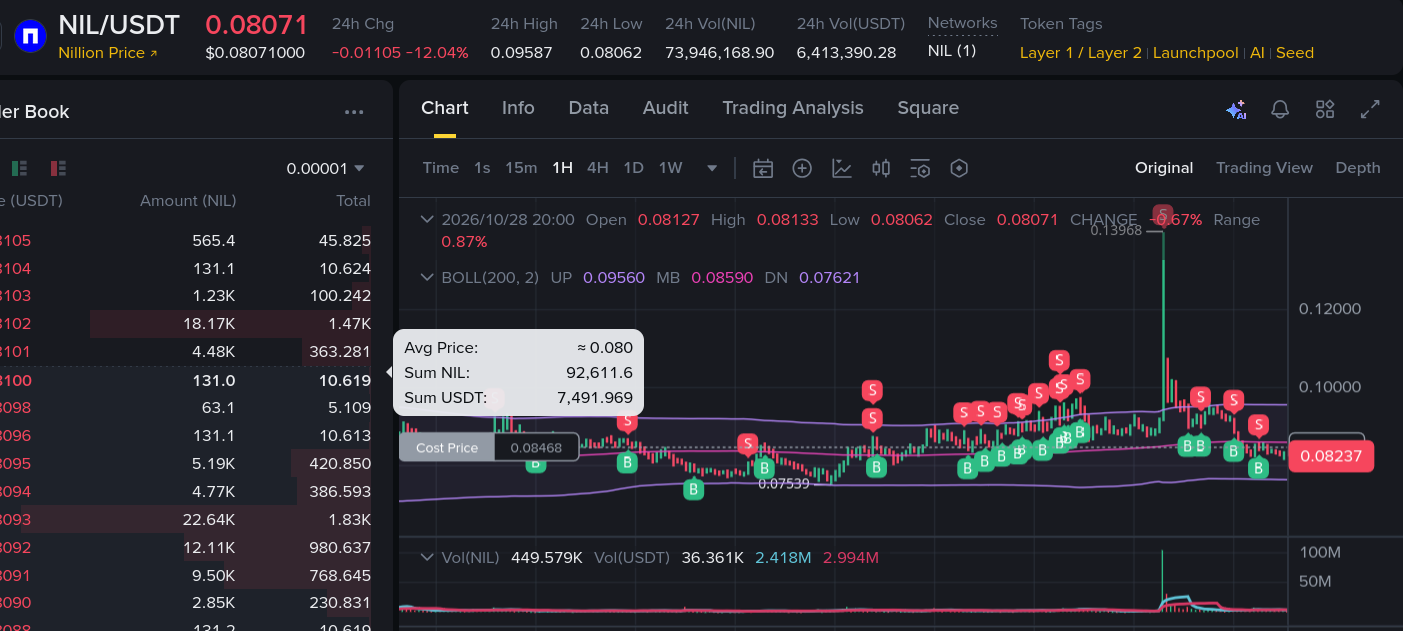Open the chart settings list-gear icon
1403x631 pixels.
click(920, 168)
